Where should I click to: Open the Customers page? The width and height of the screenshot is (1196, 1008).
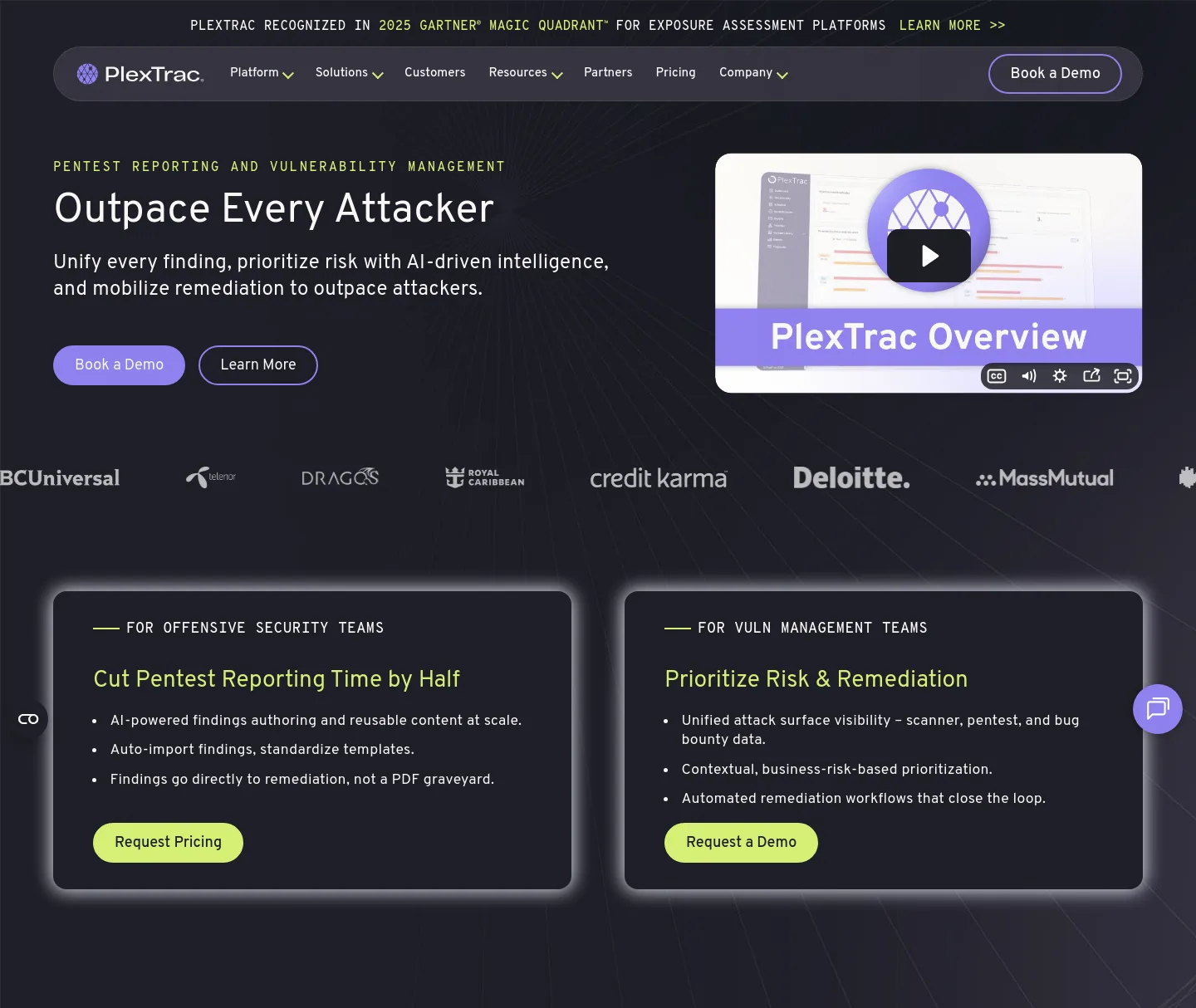click(435, 72)
